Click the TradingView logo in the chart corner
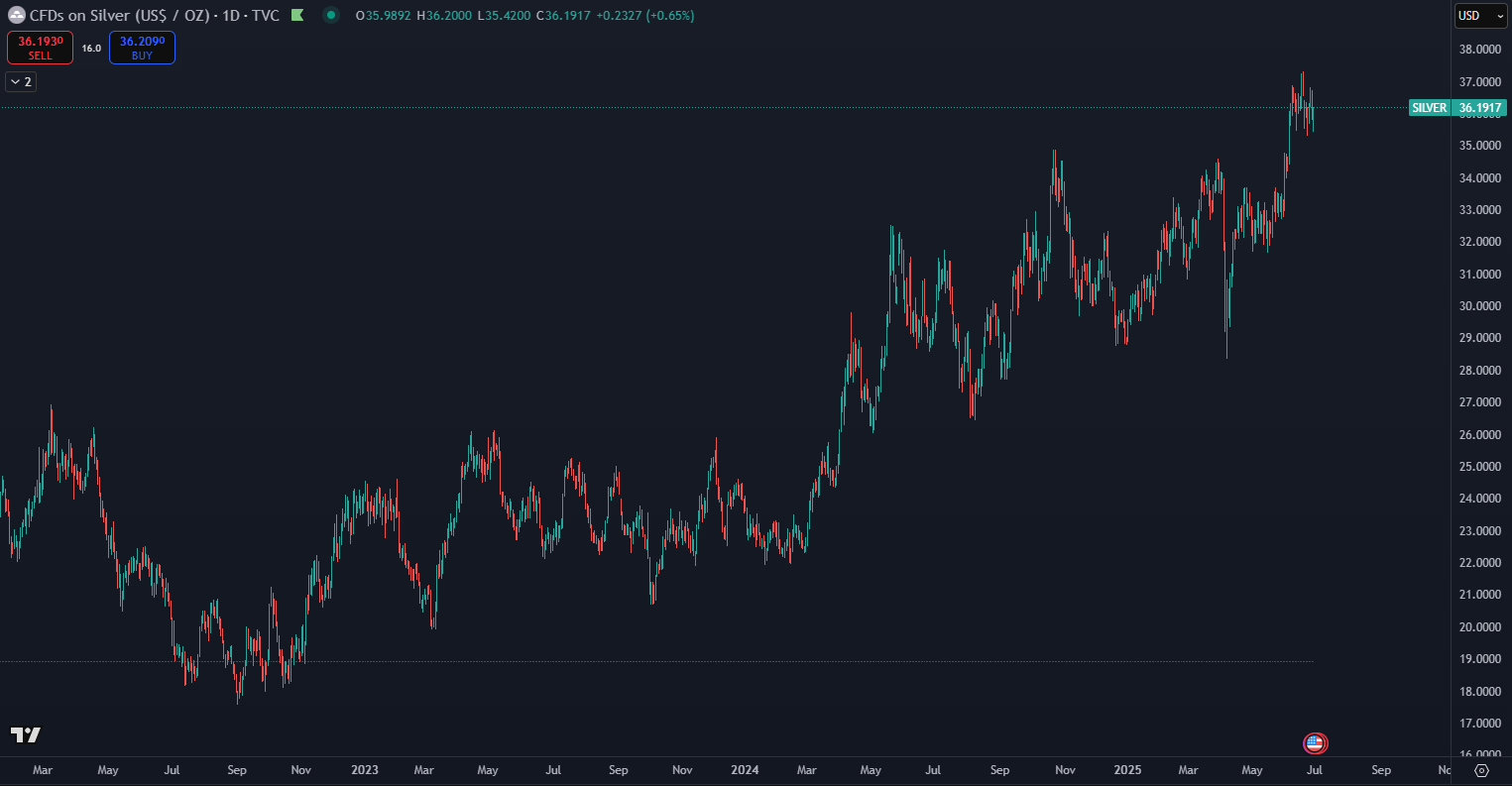 pos(26,734)
